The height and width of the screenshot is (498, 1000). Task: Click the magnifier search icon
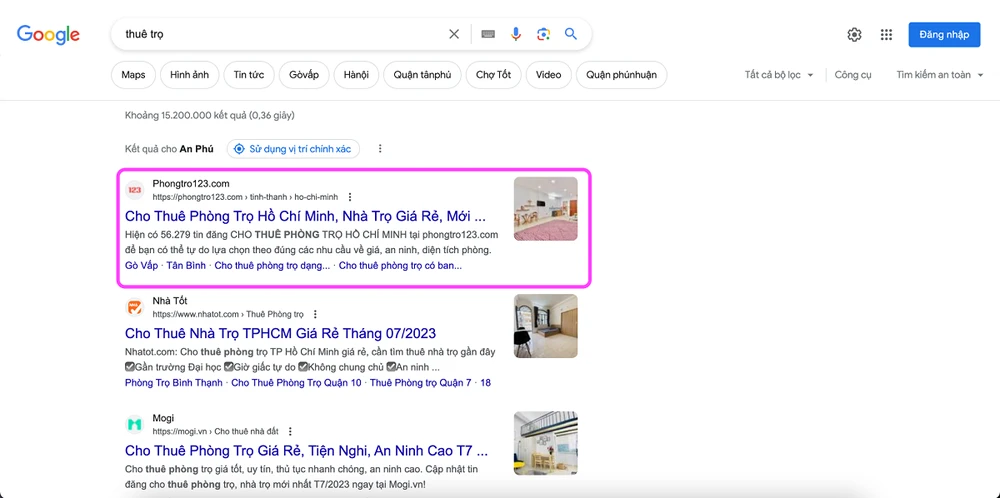(571, 34)
